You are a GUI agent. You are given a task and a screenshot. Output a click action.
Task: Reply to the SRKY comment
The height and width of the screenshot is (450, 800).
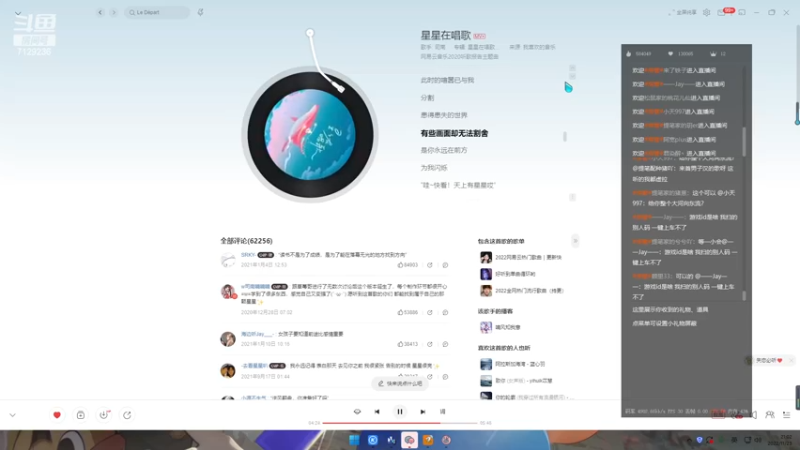[445, 265]
